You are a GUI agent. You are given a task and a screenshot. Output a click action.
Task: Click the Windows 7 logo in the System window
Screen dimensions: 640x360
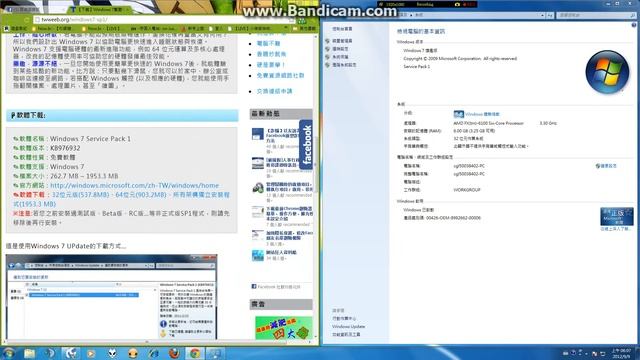point(607,72)
